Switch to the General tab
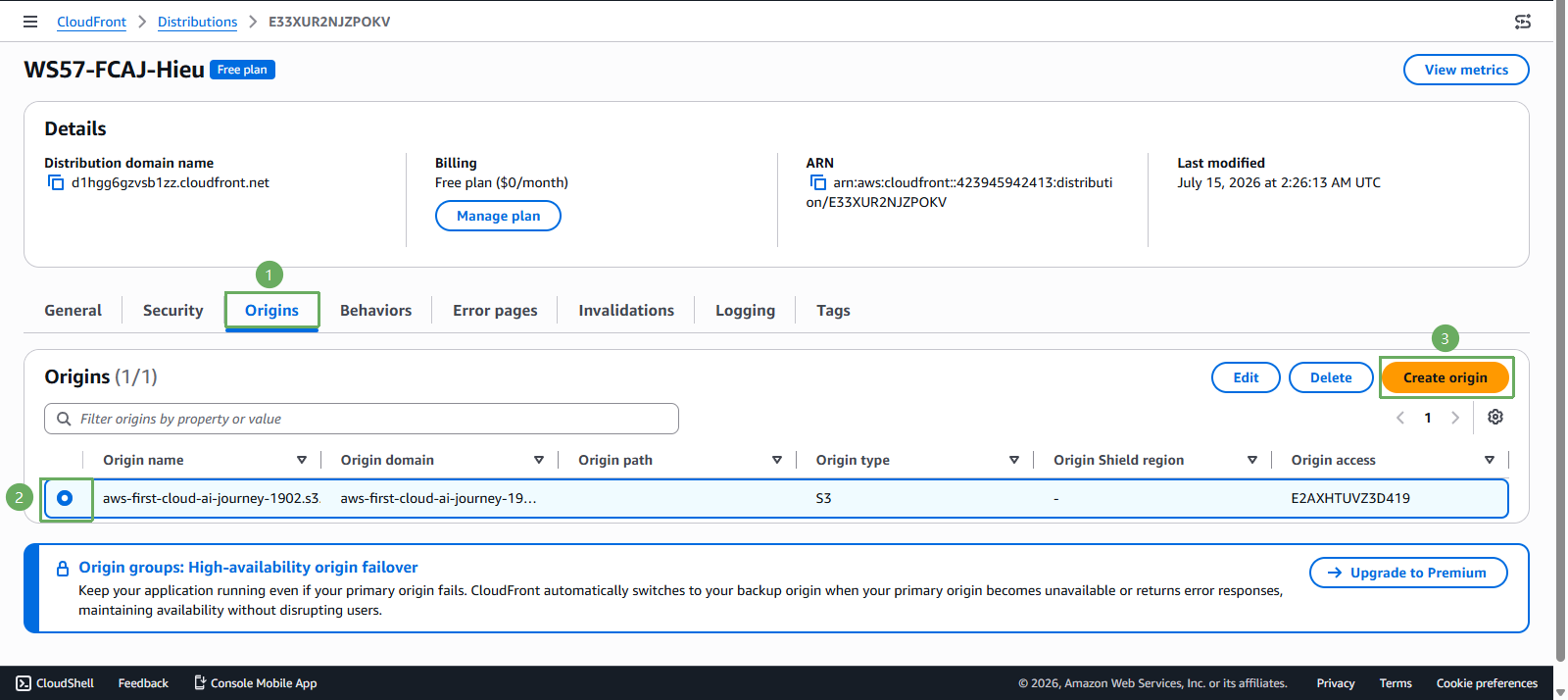1568x700 pixels. (73, 310)
